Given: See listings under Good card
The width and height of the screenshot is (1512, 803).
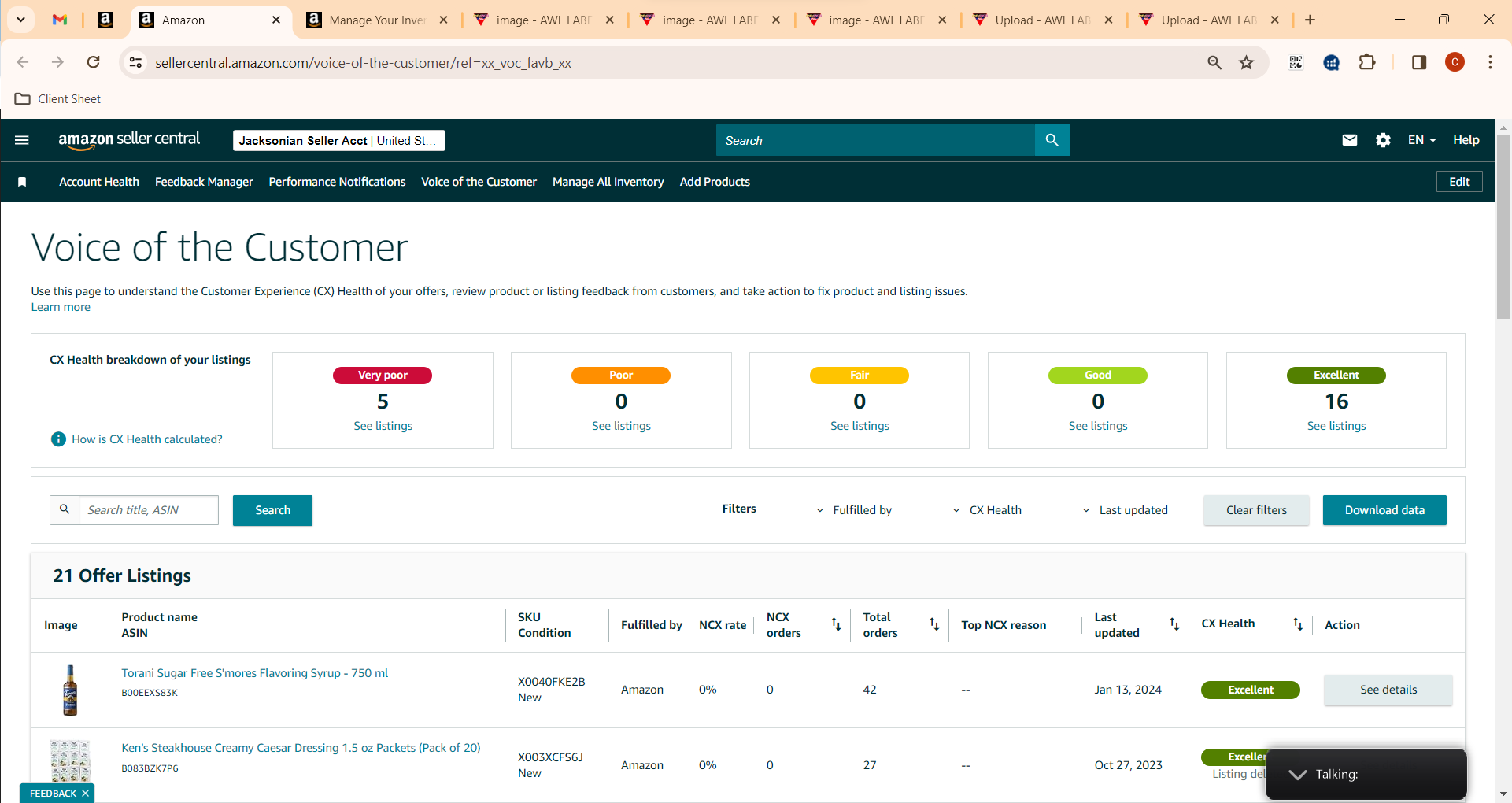Looking at the screenshot, I should click(x=1098, y=426).
